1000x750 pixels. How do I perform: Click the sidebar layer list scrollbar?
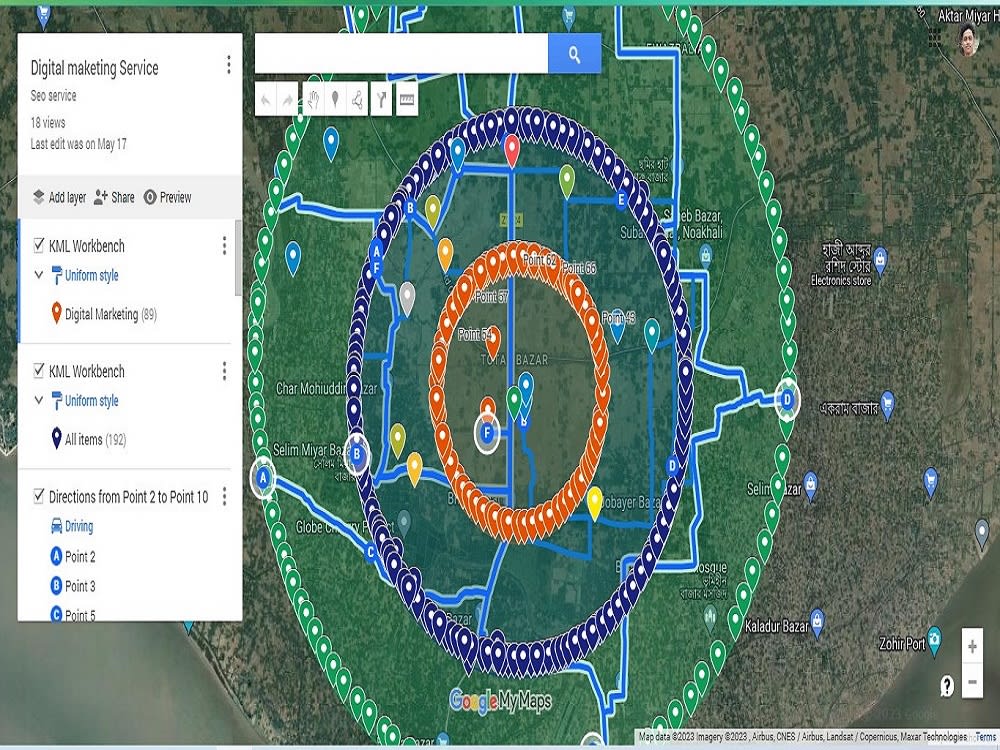coord(239,258)
